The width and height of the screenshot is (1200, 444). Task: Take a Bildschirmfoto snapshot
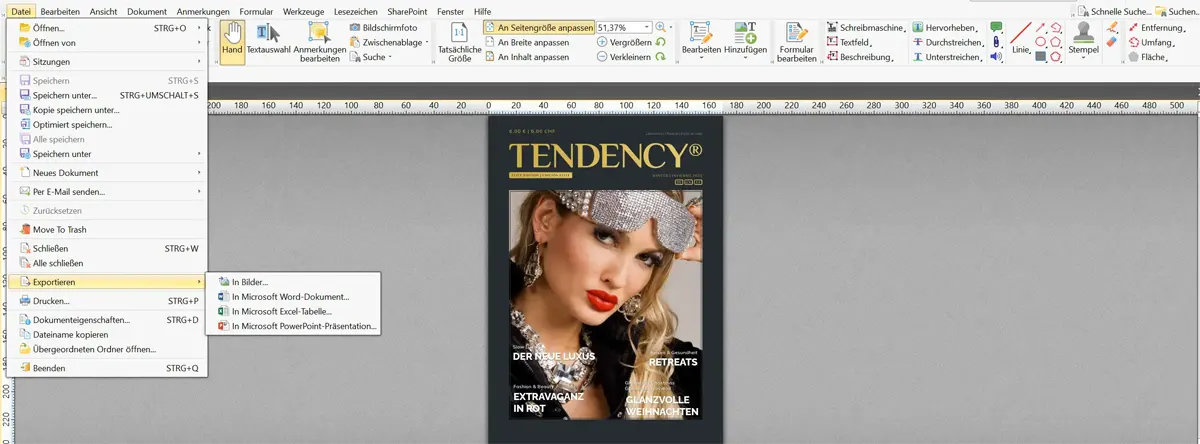383,28
